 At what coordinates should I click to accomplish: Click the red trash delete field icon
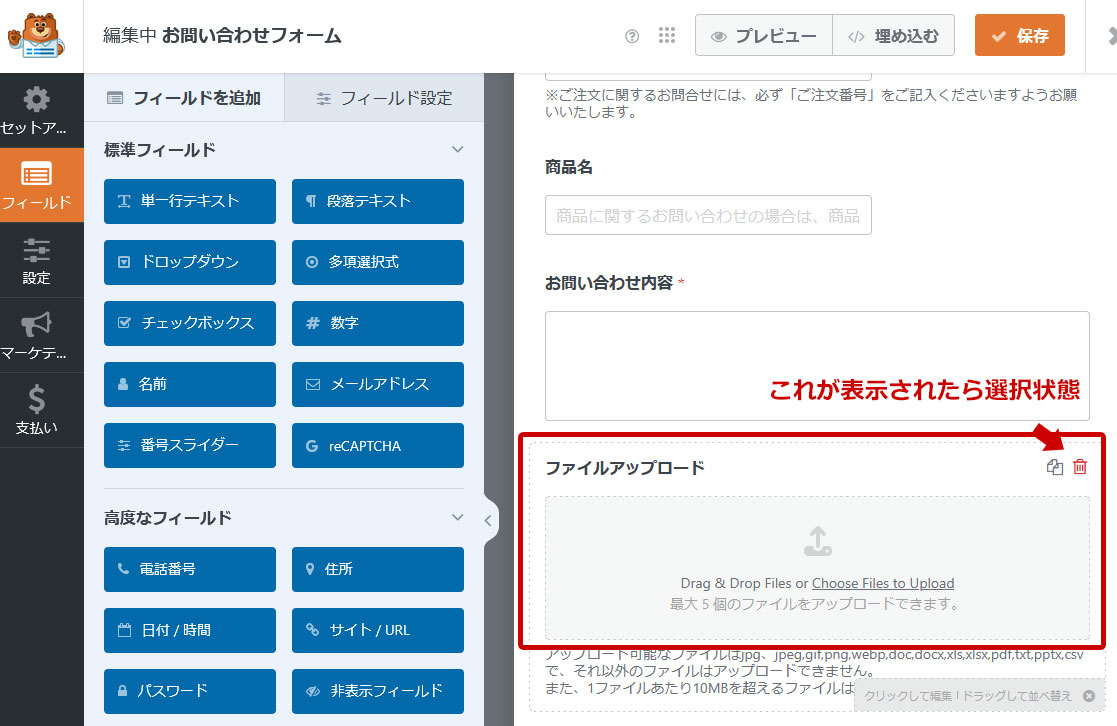pyautogui.click(x=1080, y=467)
